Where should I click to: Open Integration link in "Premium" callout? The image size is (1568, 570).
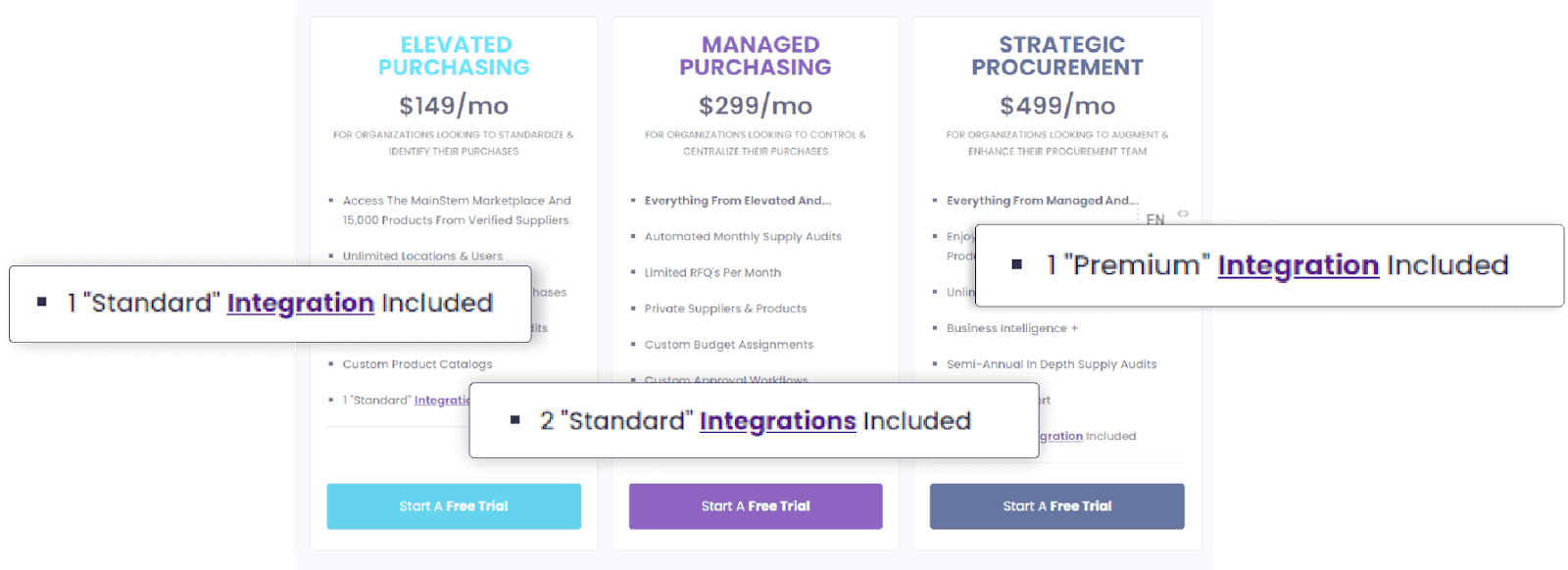pos(1298,265)
